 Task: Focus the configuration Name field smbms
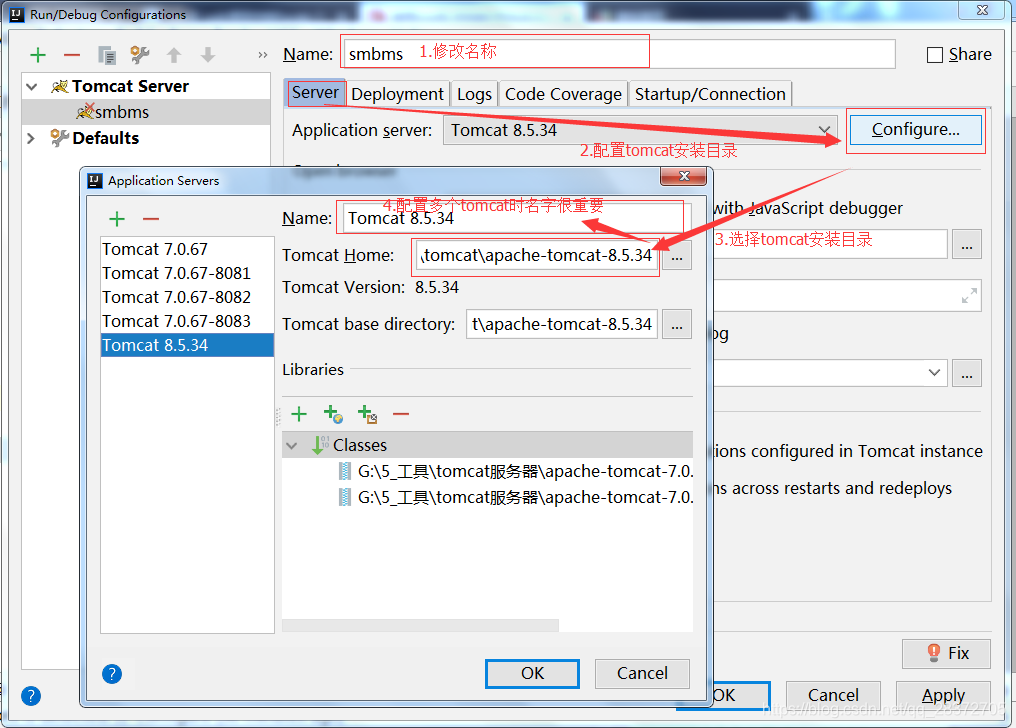(619, 54)
